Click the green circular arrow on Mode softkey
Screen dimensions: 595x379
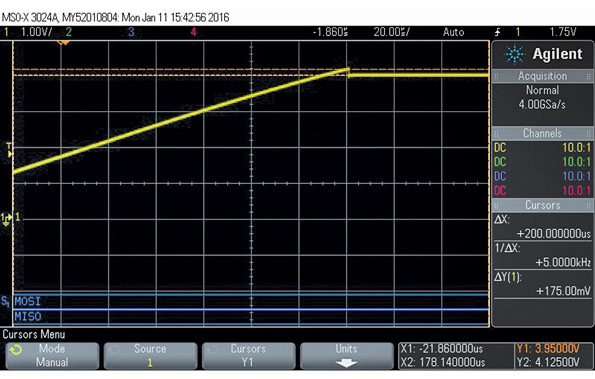tap(16, 350)
